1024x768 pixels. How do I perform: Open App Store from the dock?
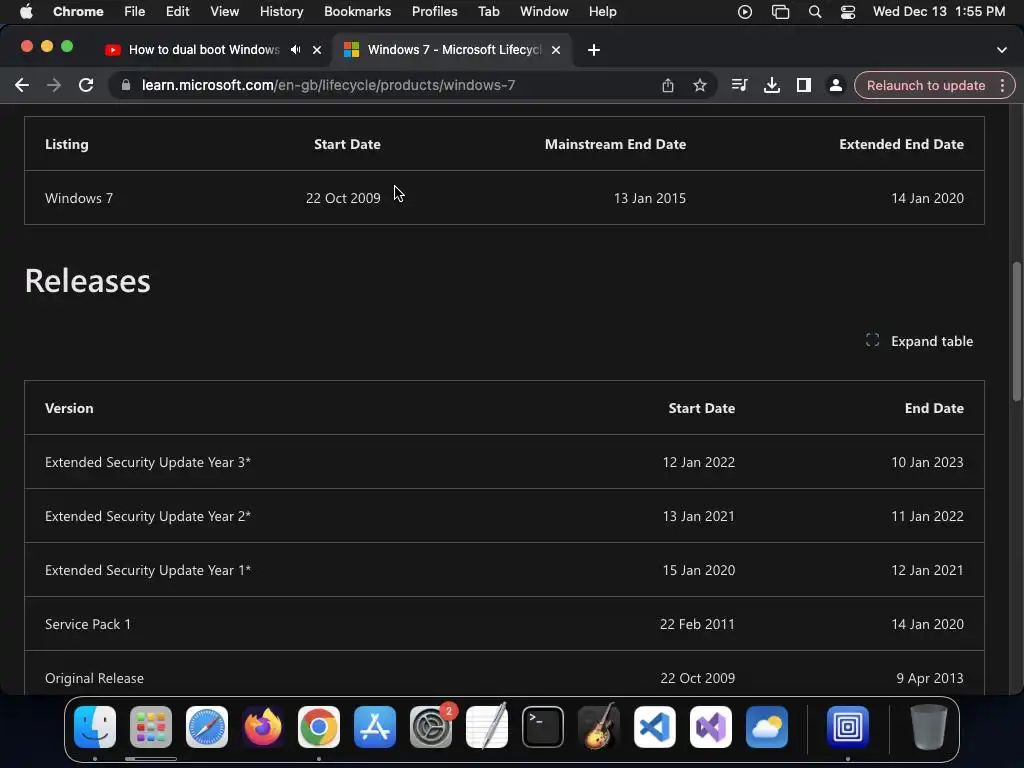(375, 726)
